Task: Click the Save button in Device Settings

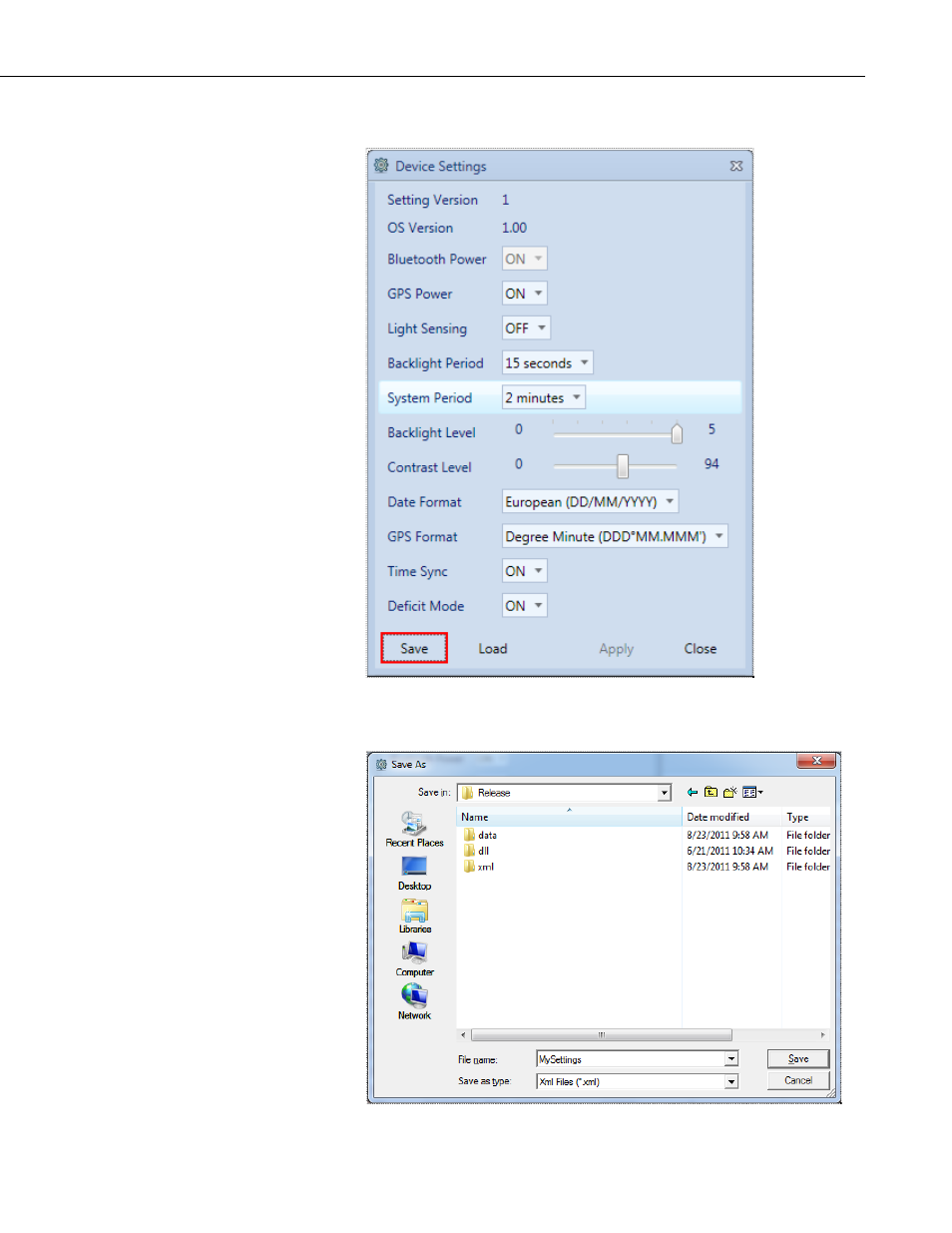Action: [x=414, y=648]
